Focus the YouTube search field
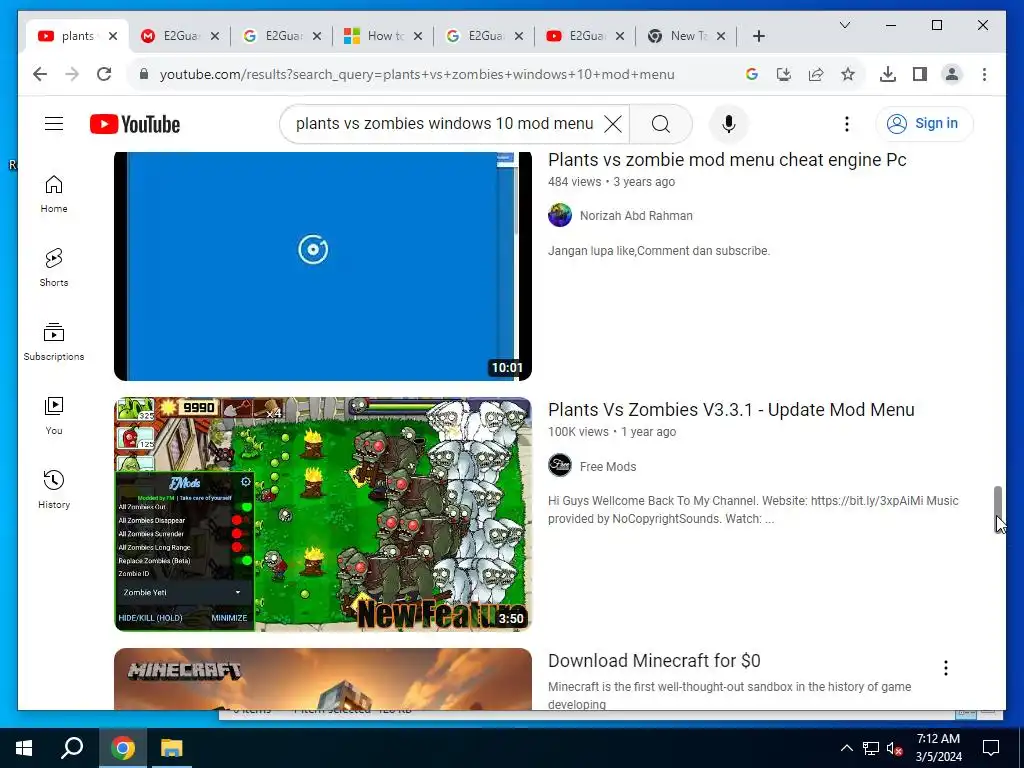Viewport: 1024px width, 768px height. click(x=445, y=123)
